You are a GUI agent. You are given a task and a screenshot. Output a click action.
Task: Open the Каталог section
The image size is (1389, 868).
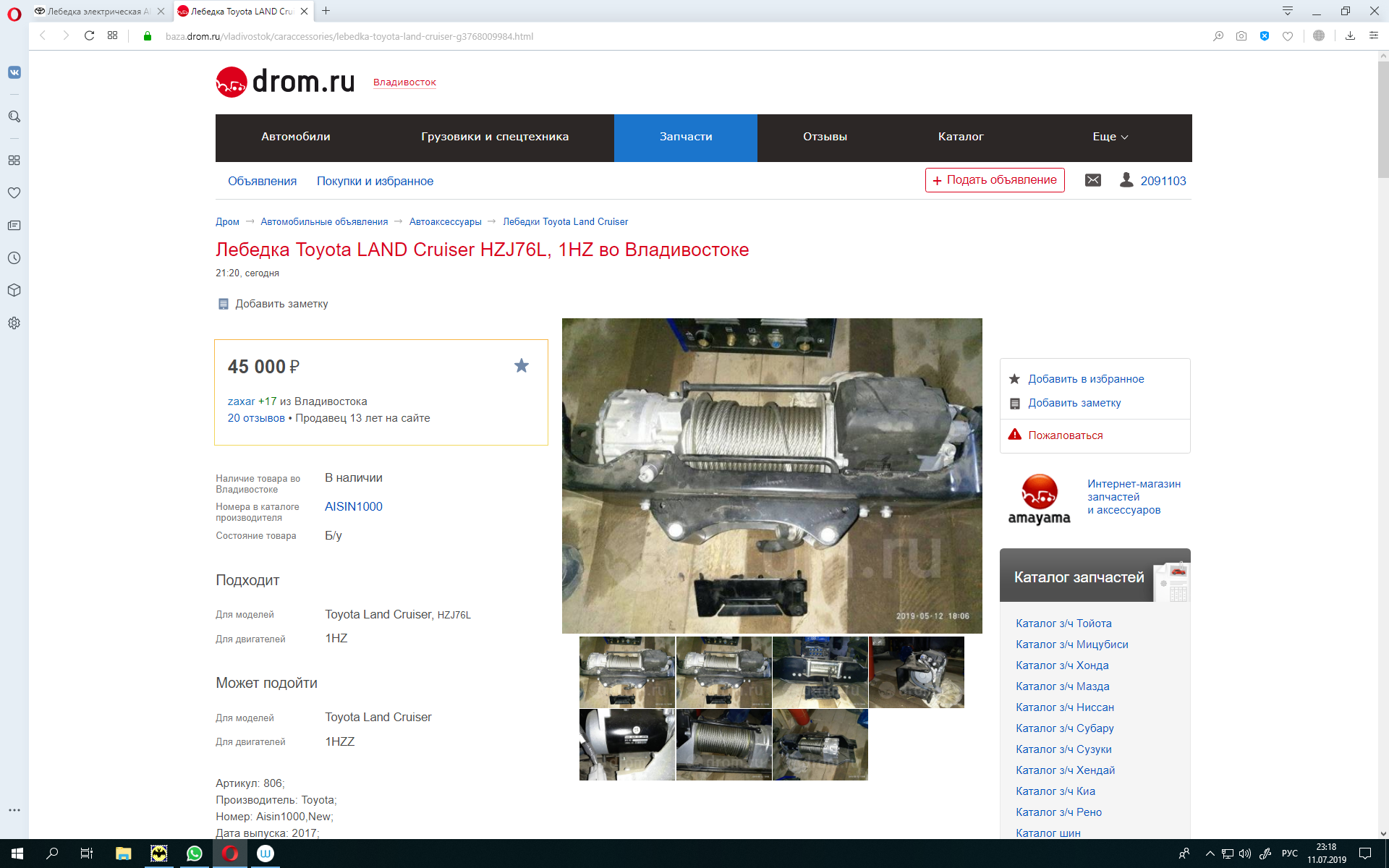click(961, 137)
